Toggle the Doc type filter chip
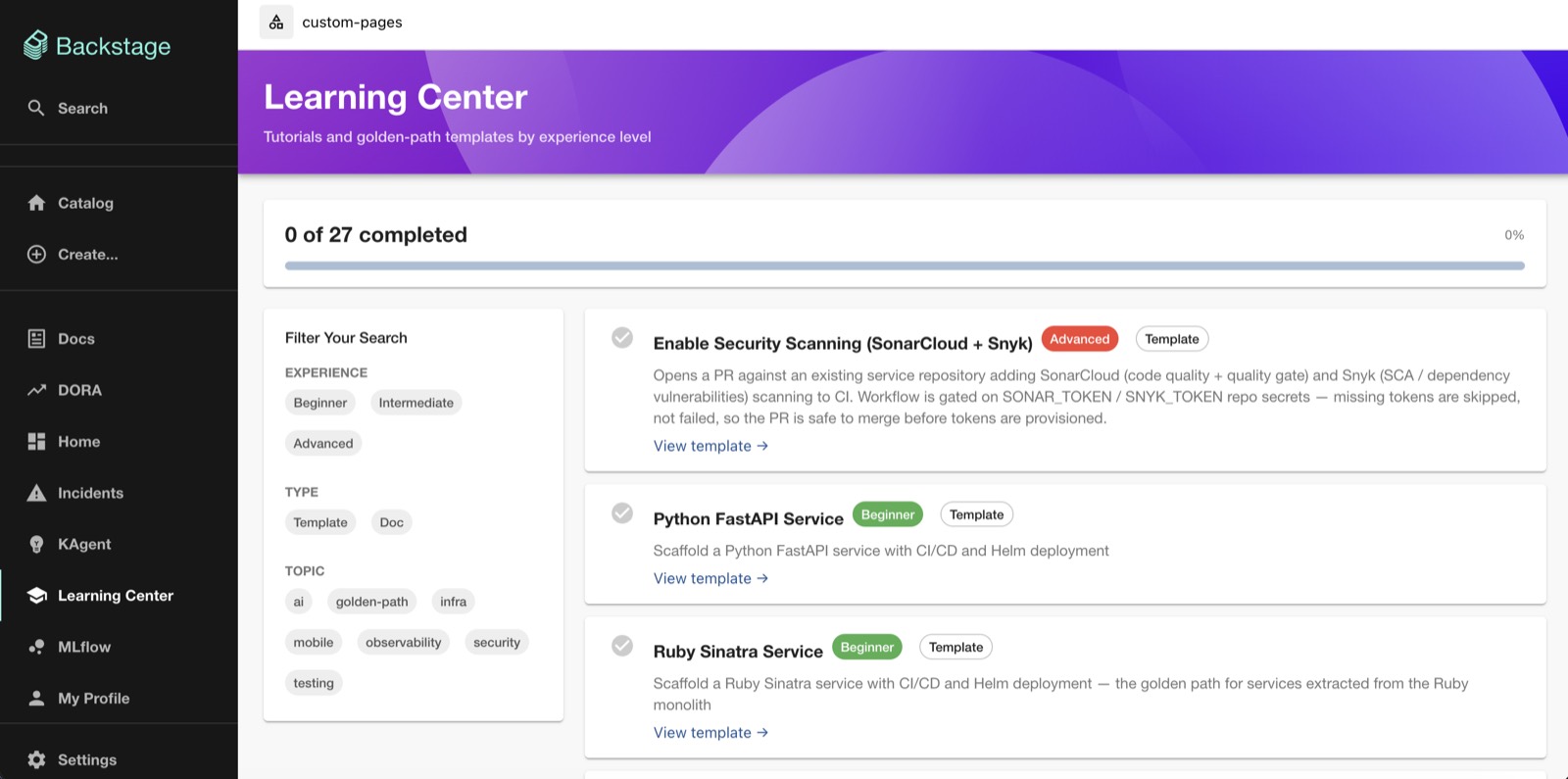The height and width of the screenshot is (779, 1568). point(392,522)
